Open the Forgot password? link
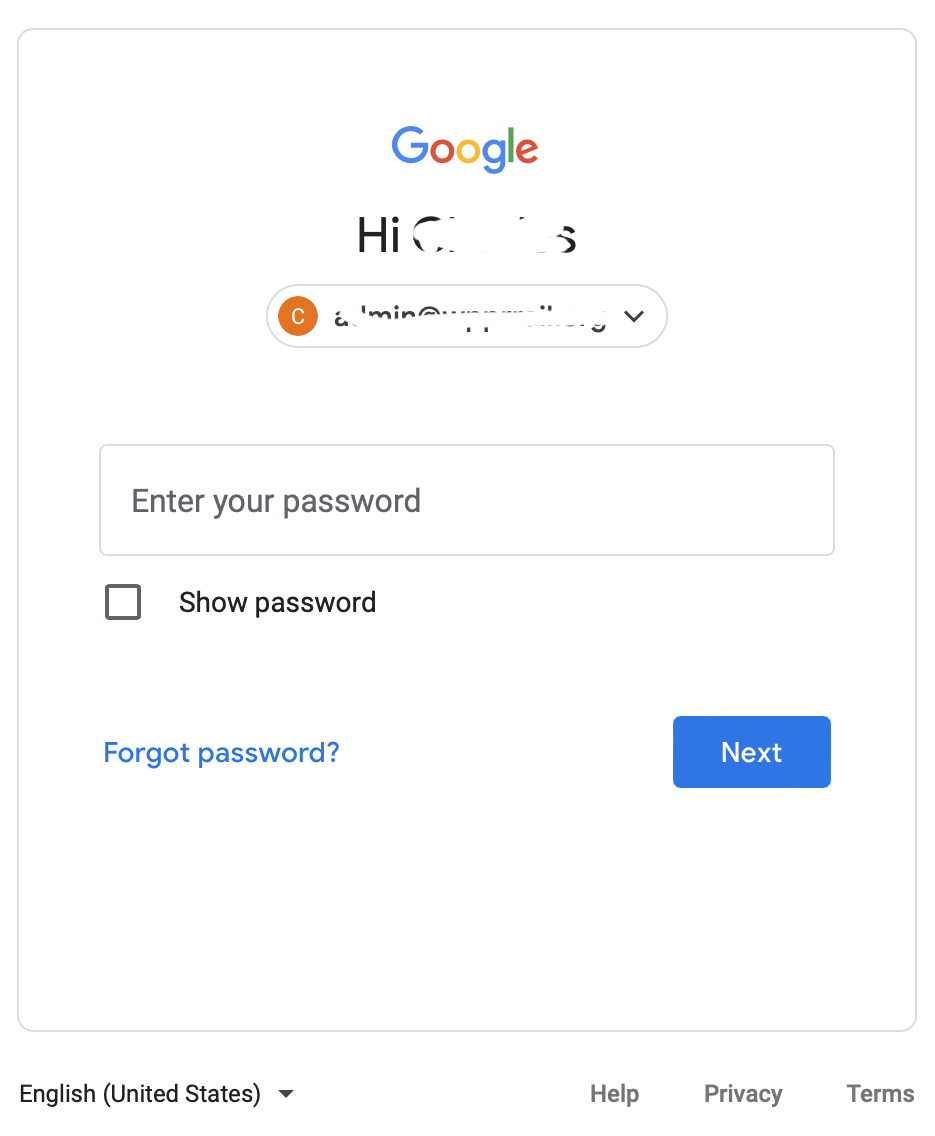This screenshot has width=935, height=1136. [221, 753]
